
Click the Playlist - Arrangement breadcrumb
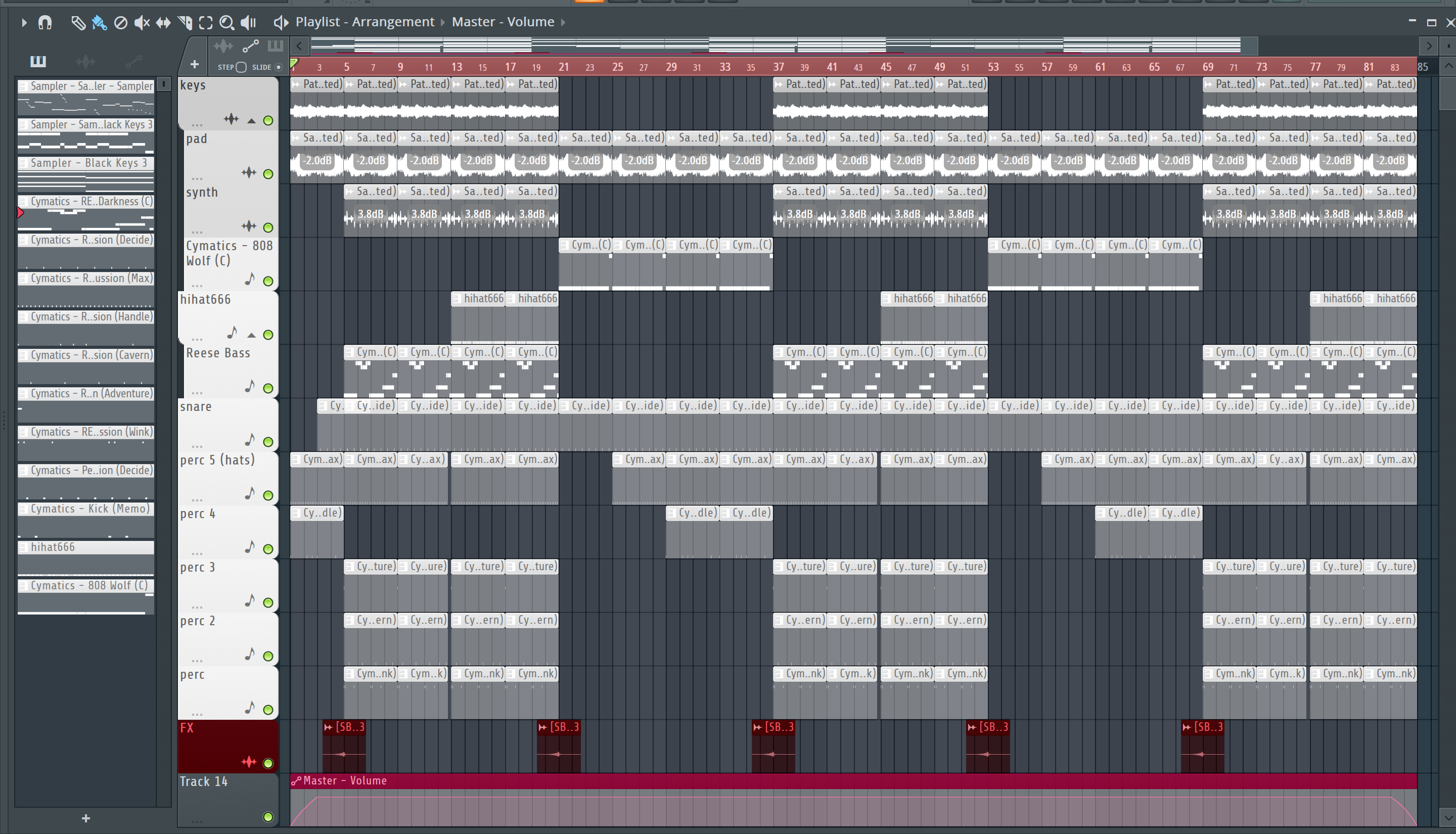(x=365, y=22)
